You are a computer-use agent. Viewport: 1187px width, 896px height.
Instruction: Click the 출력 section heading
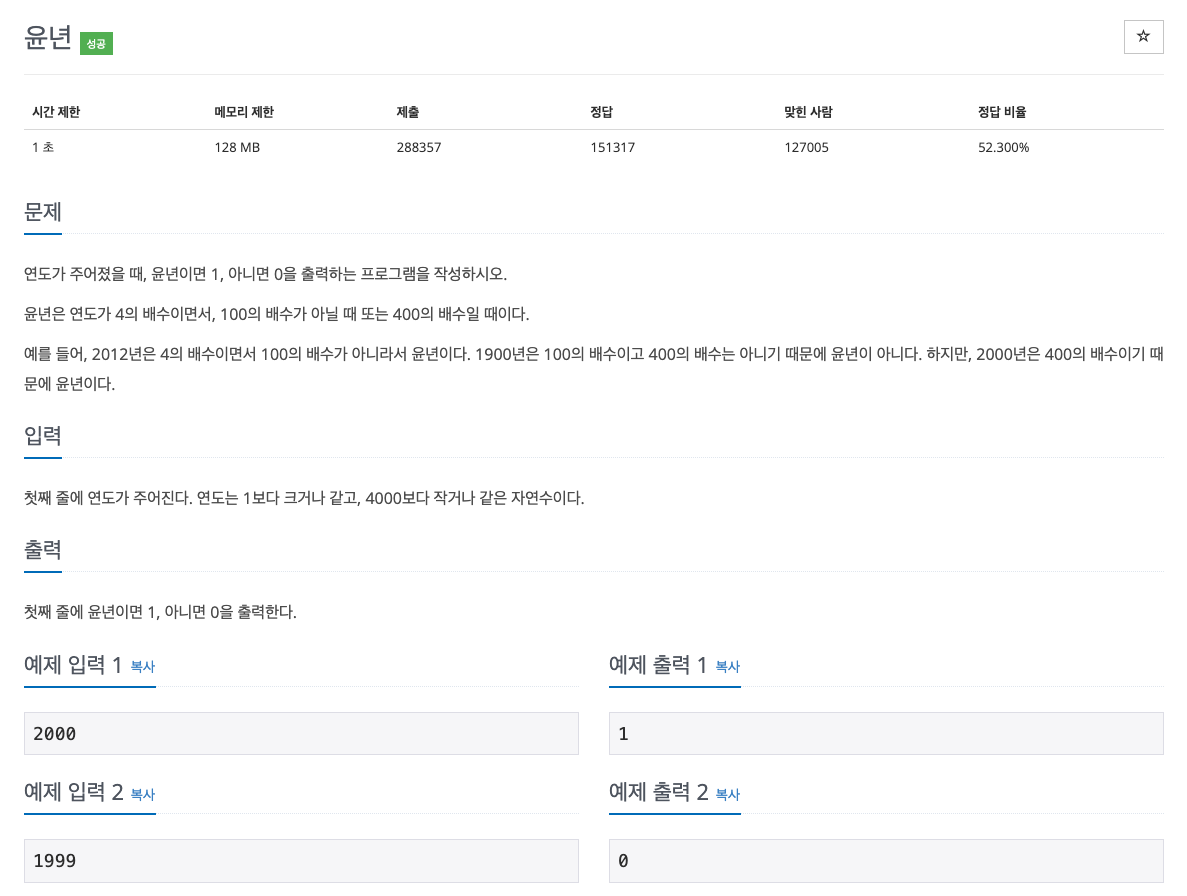coord(43,549)
